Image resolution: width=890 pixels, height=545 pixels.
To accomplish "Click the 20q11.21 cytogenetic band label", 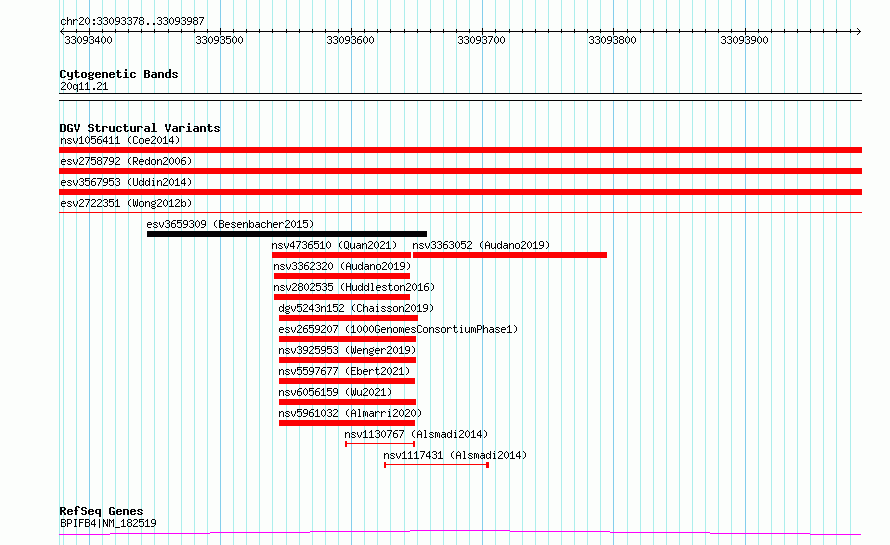I will tap(84, 86).
